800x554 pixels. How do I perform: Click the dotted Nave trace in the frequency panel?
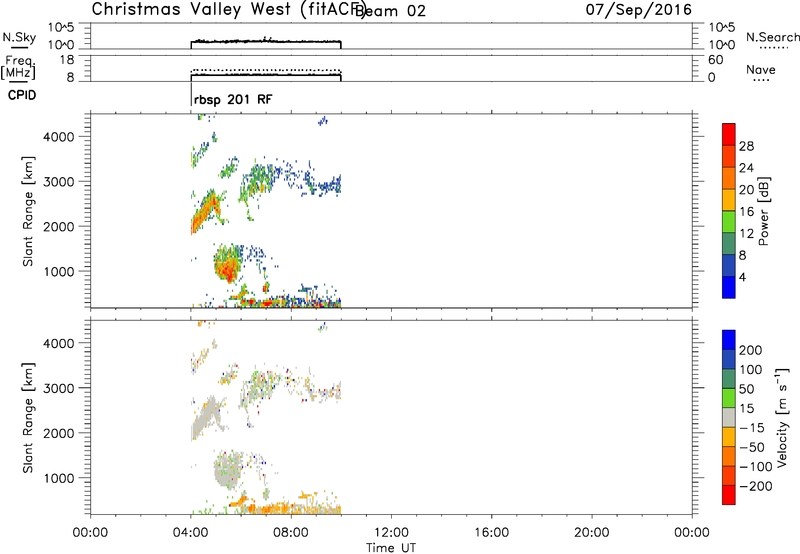point(266,70)
